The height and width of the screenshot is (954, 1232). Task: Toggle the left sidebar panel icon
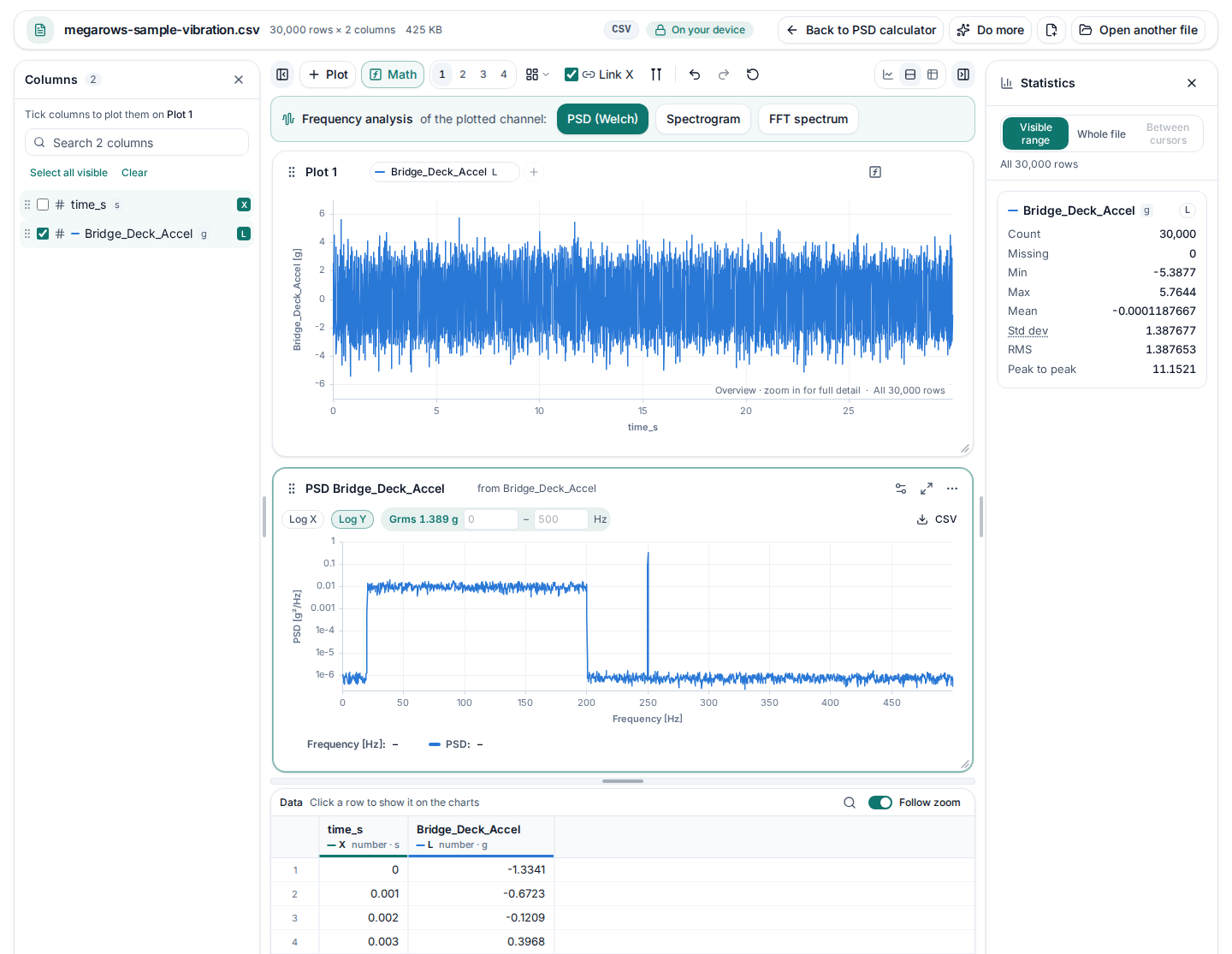point(282,74)
